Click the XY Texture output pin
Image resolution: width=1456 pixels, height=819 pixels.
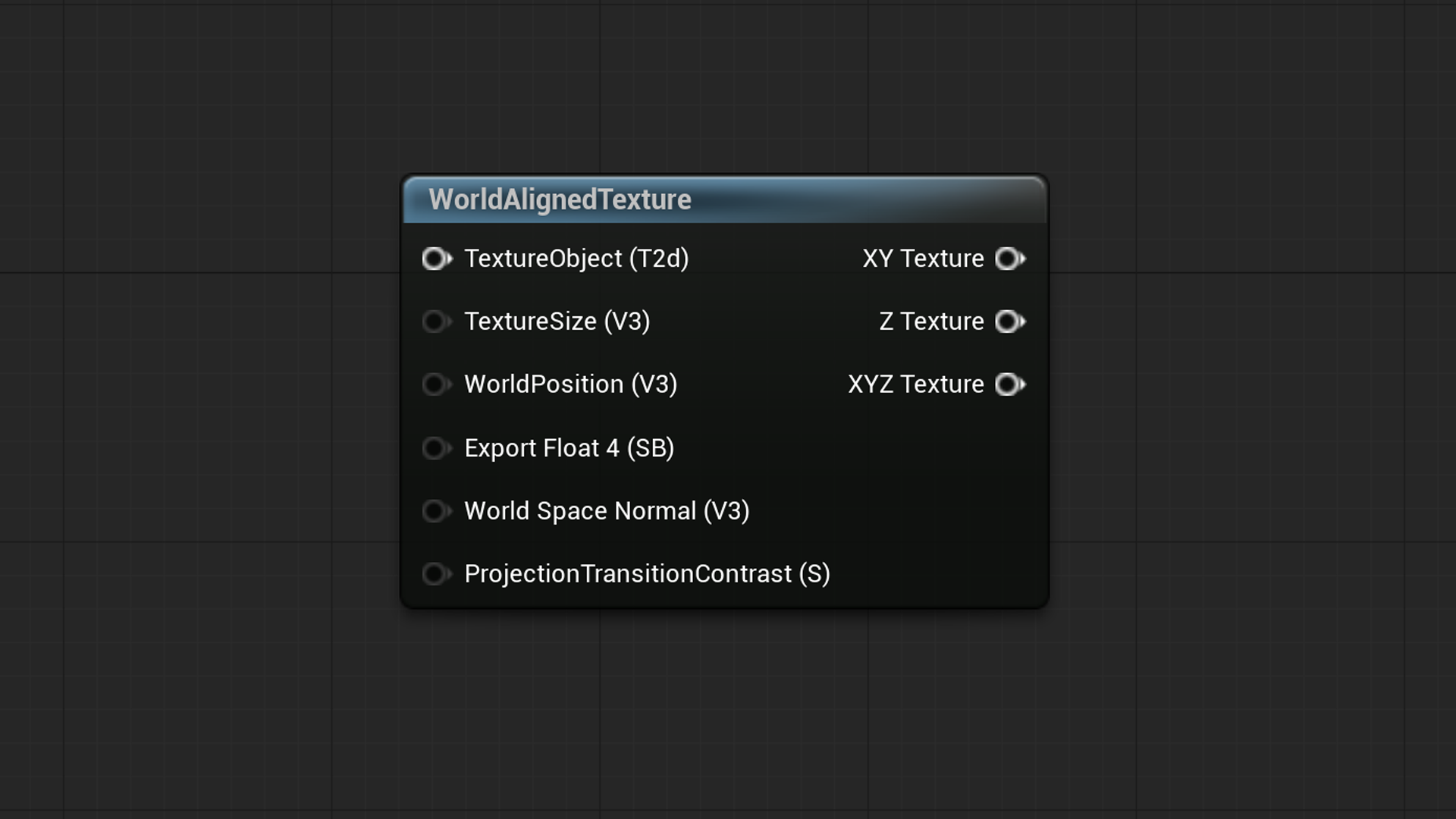point(1009,259)
